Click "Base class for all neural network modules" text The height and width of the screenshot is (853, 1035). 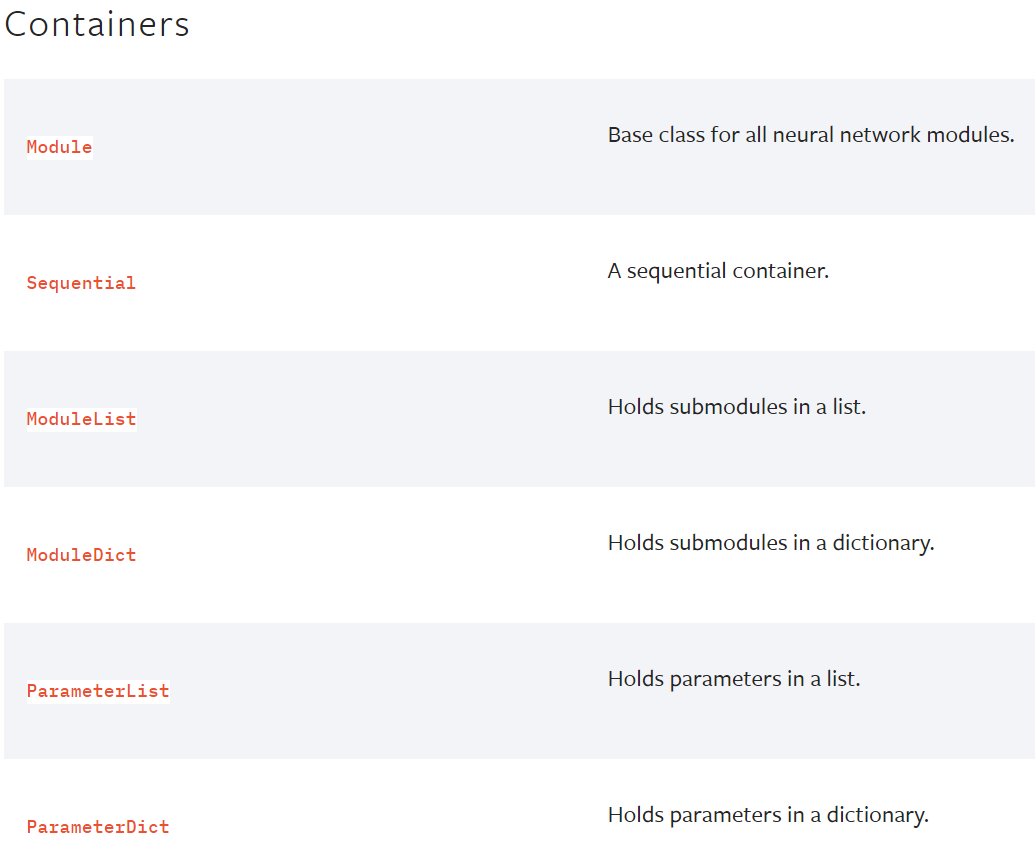(x=810, y=135)
